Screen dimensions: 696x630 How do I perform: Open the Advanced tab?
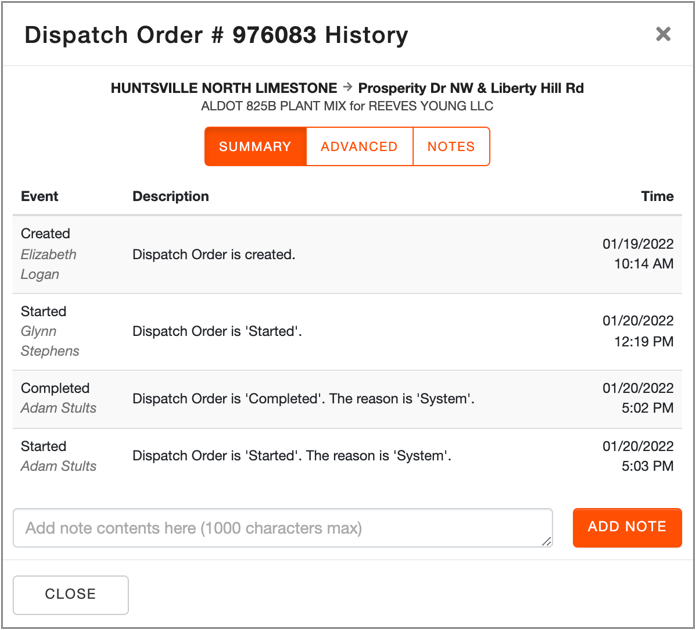359,147
